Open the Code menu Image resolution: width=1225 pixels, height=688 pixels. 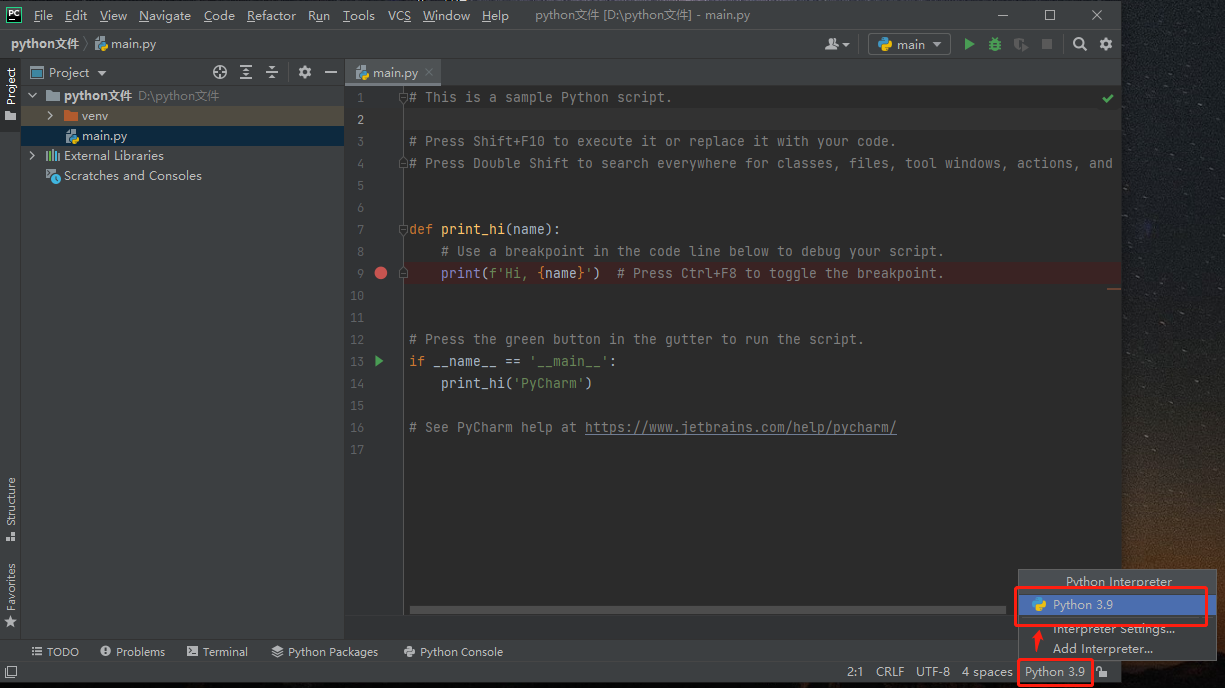point(219,15)
